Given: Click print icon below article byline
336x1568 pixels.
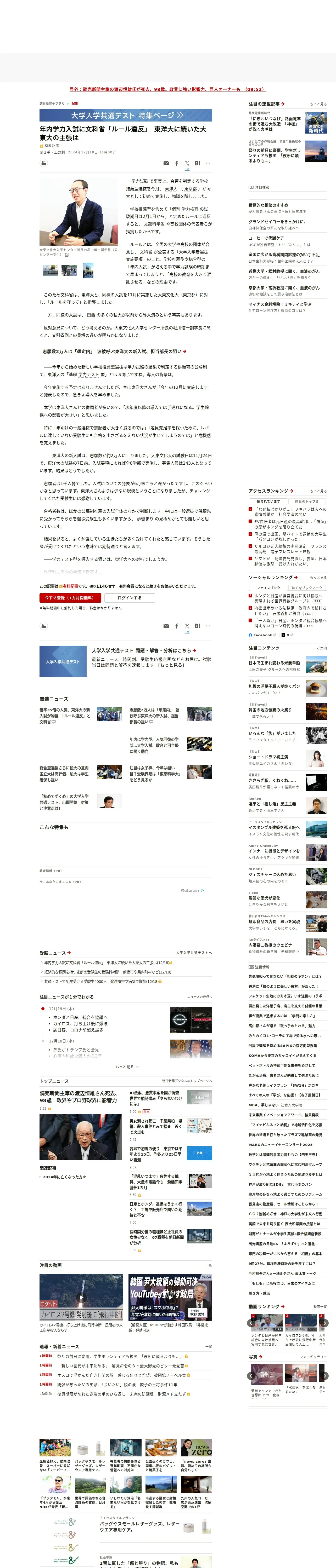Looking at the screenshot, I should coord(43,163).
